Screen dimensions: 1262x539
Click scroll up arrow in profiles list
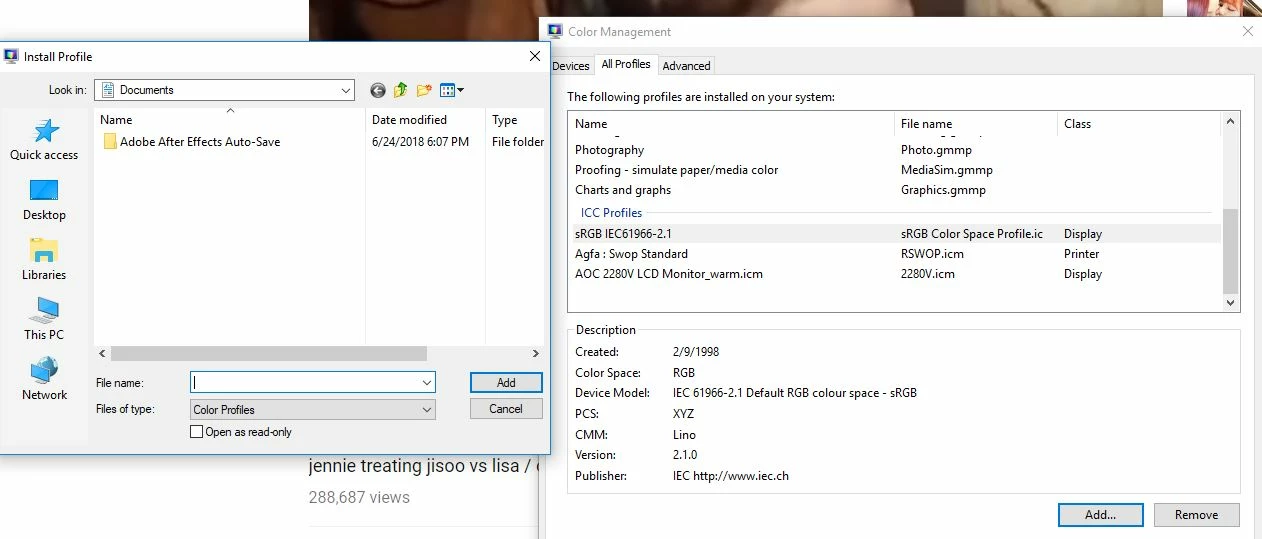[x=1230, y=120]
